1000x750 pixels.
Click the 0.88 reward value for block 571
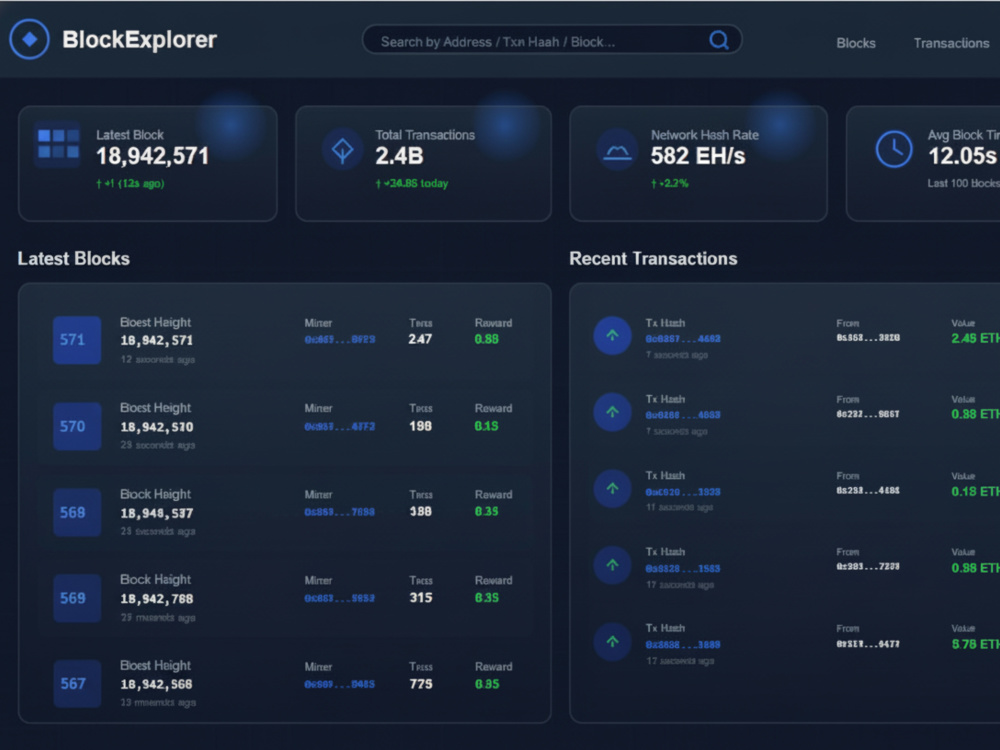[487, 339]
